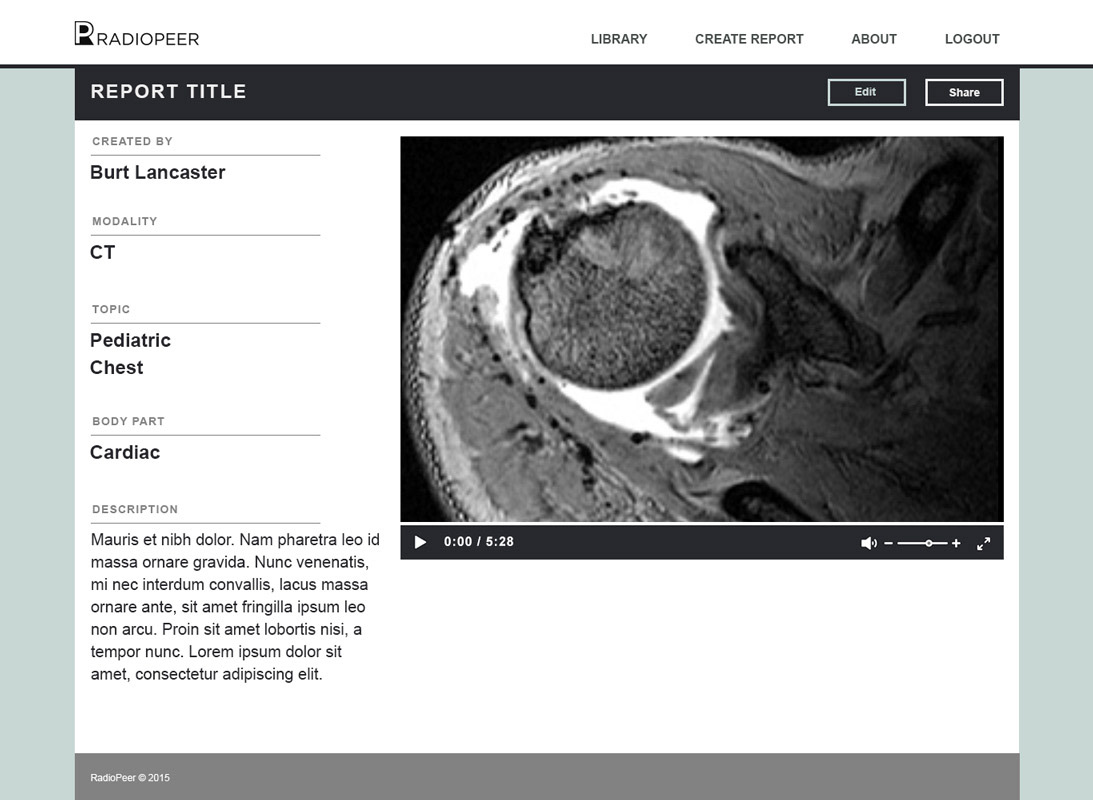Click the RadioPeer © 2015 footer text
This screenshot has height=800, width=1093.
coord(130,778)
